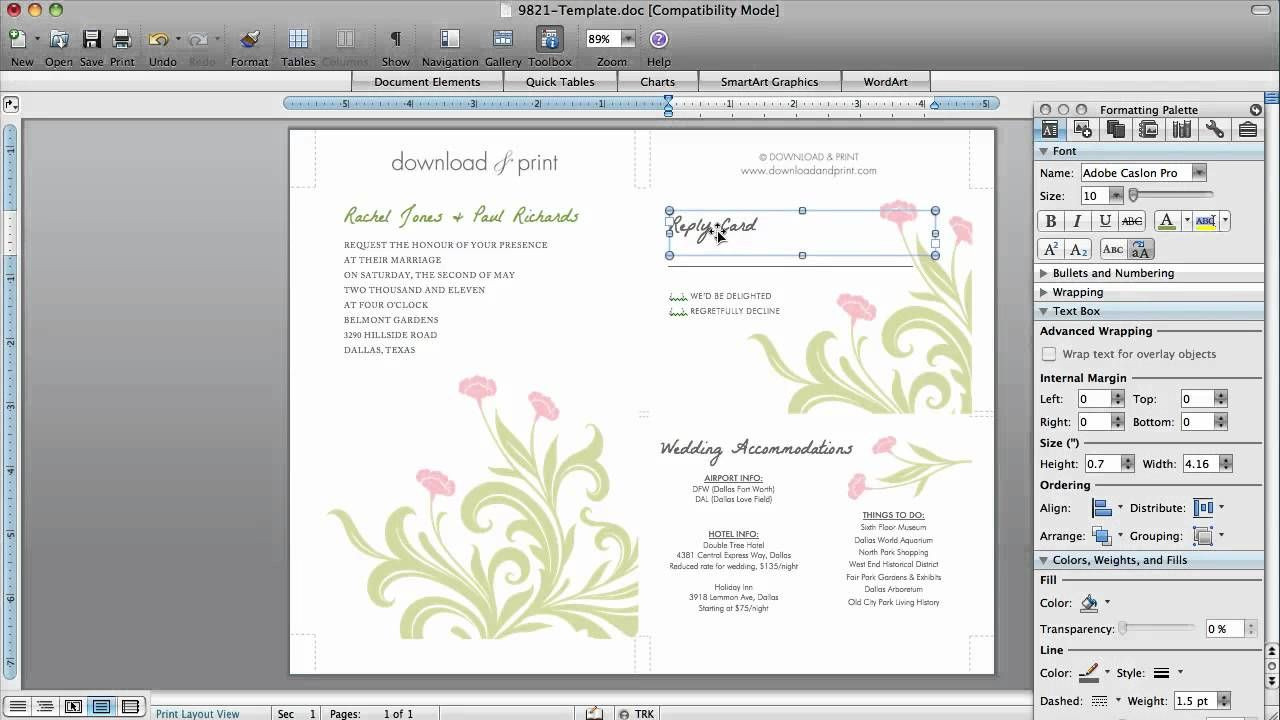Open the WordArt tab

884,81
